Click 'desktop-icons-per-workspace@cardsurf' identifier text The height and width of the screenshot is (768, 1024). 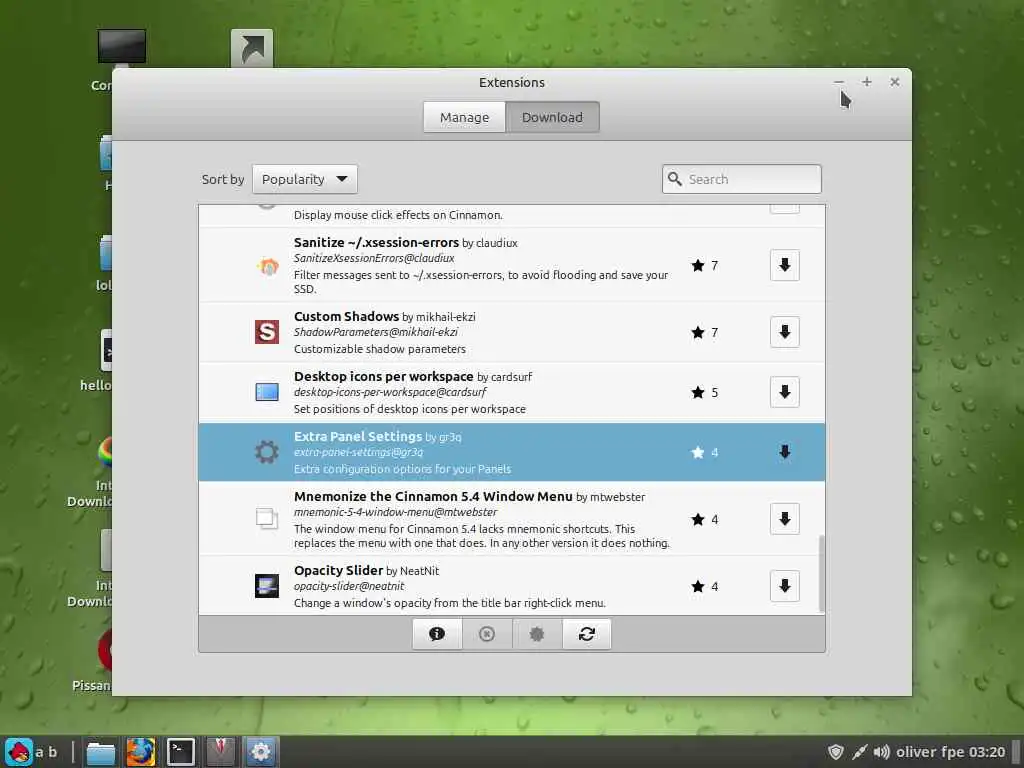pos(390,392)
